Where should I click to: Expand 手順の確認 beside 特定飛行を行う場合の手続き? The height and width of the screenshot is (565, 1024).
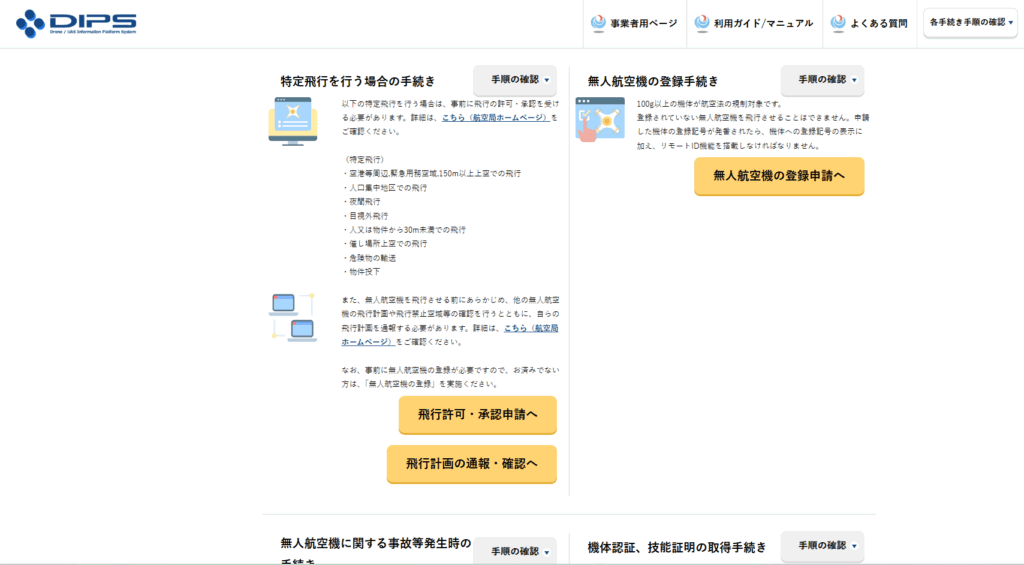(515, 80)
